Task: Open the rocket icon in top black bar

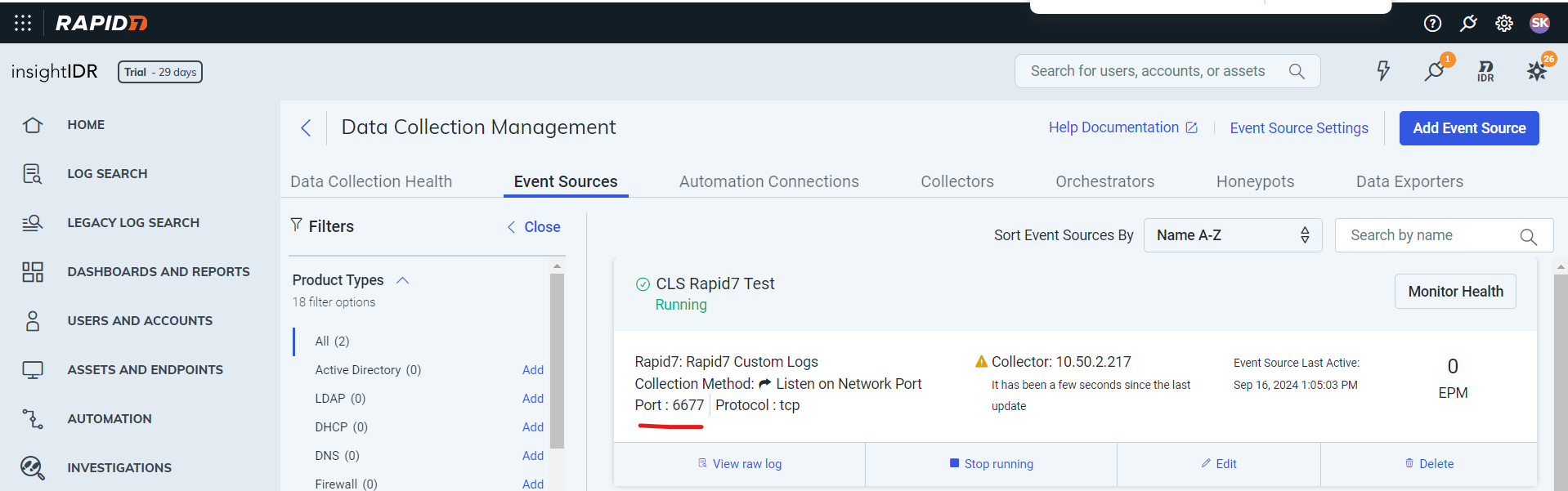Action: pos(1469,23)
